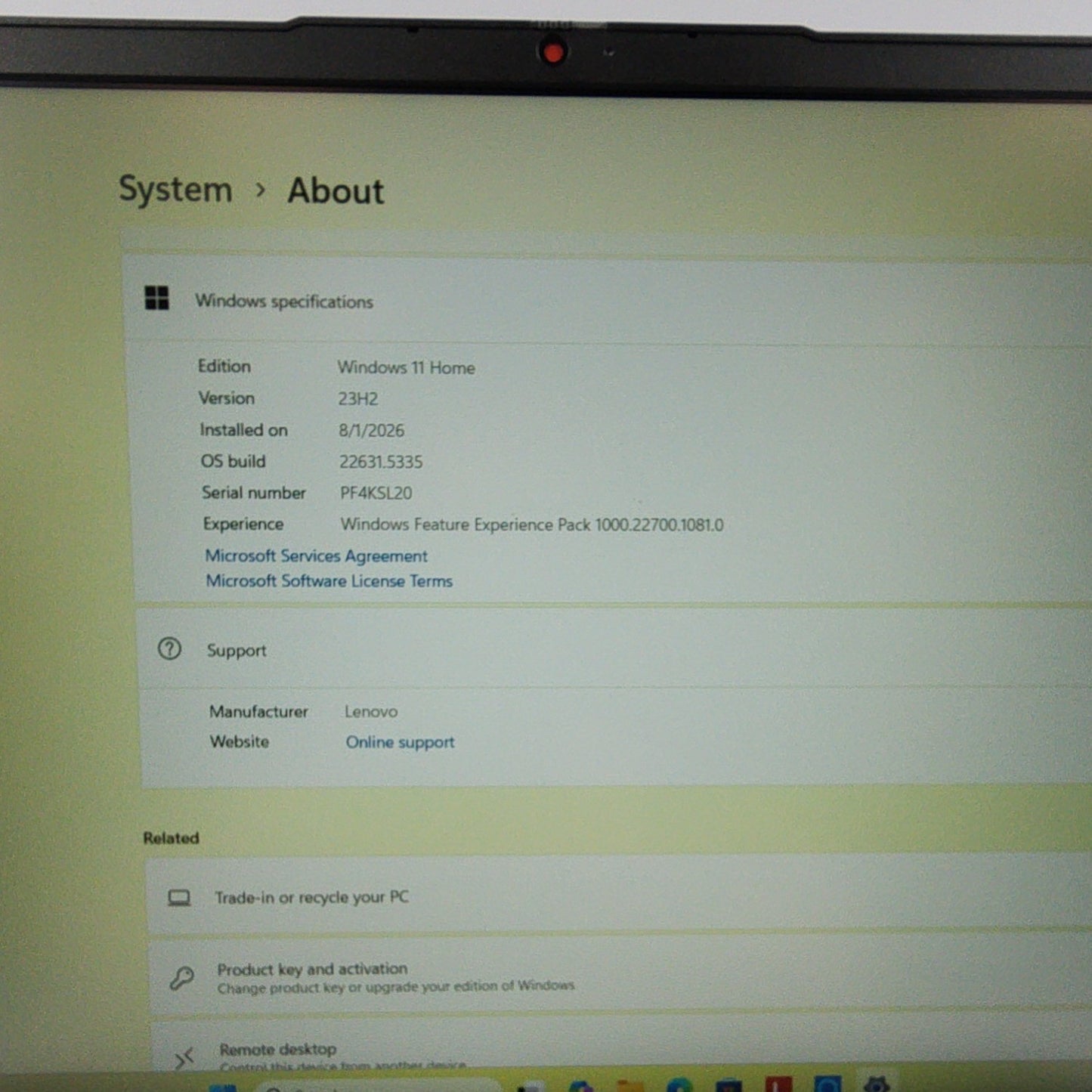Select the serial number 'PF4KSL20'
The height and width of the screenshot is (1092, 1092).
coord(376,493)
